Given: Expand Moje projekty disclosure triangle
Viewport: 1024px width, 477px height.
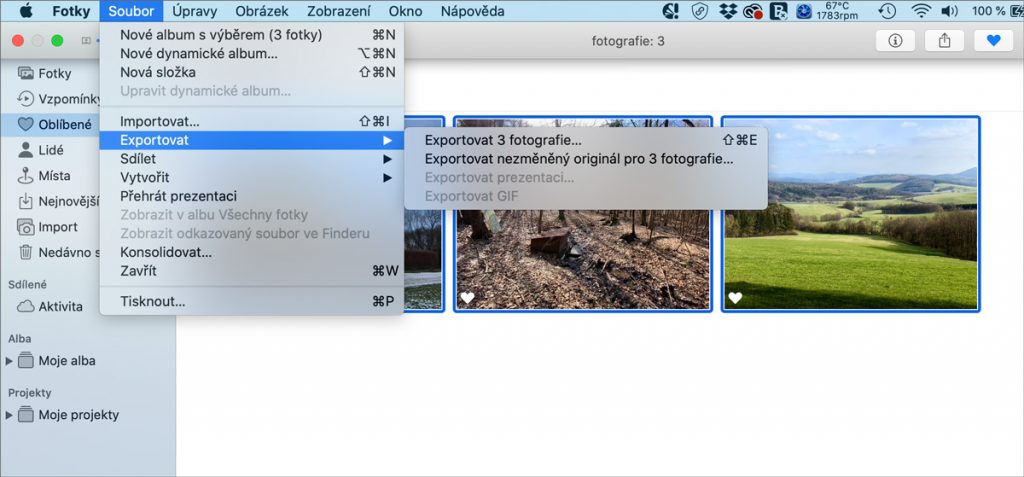Looking at the screenshot, I should pos(10,415).
